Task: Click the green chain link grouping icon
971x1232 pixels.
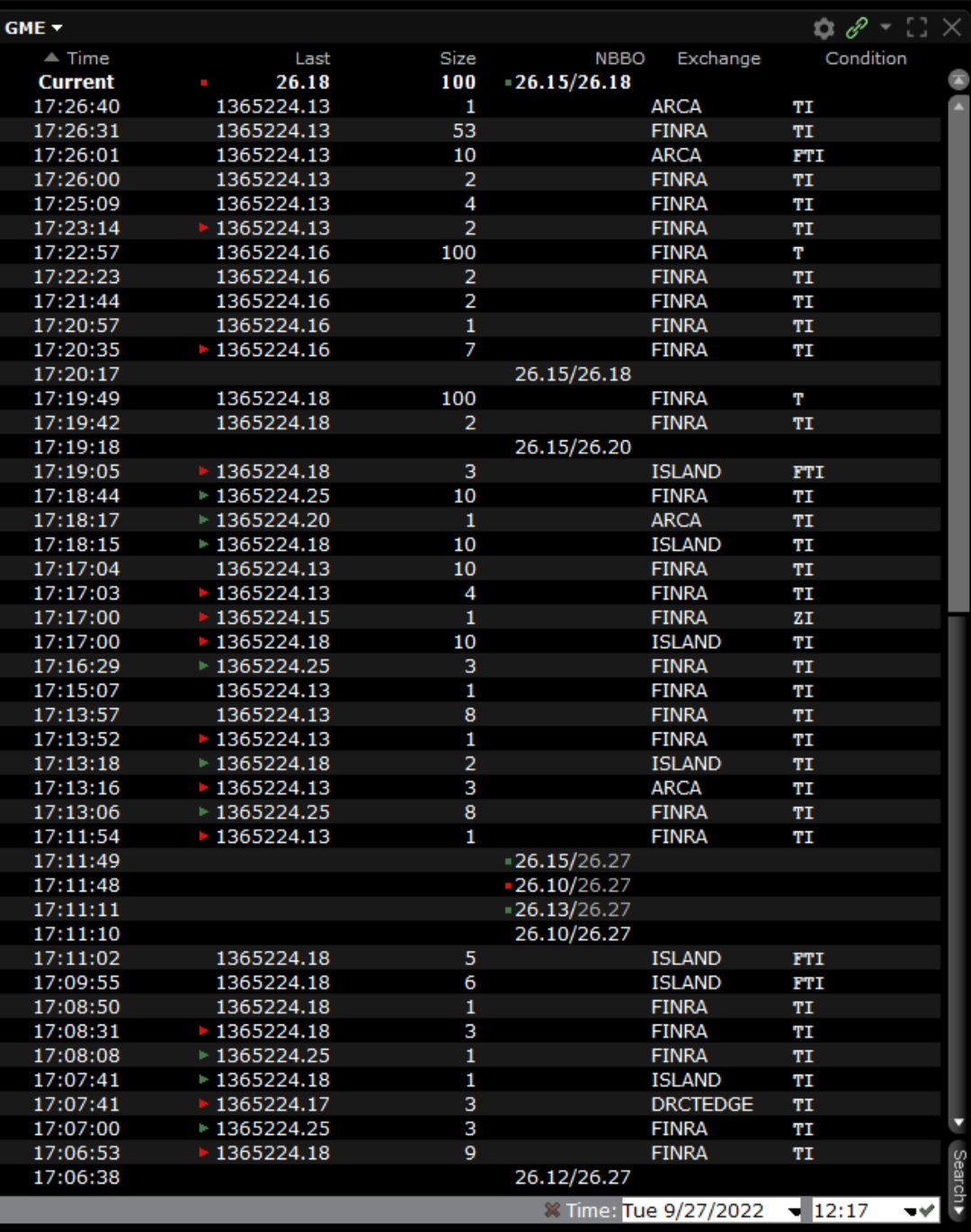Action: pos(857,28)
